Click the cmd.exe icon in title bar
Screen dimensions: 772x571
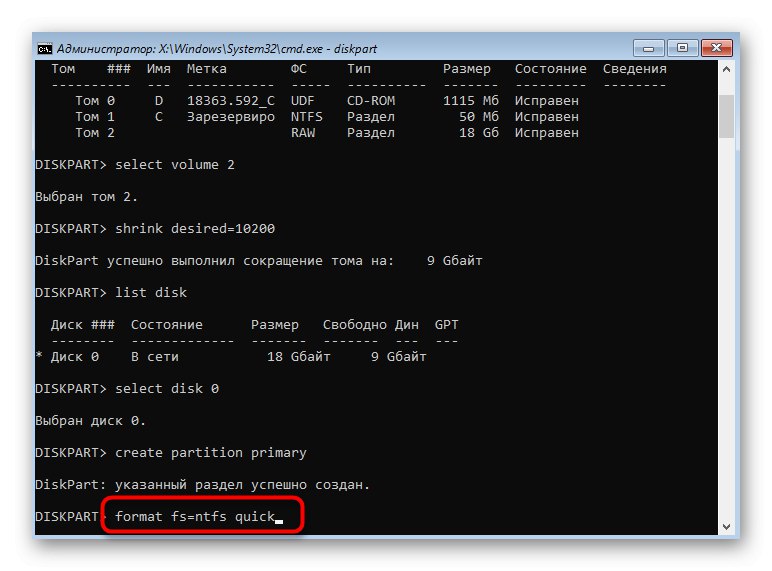pyautogui.click(x=45, y=48)
